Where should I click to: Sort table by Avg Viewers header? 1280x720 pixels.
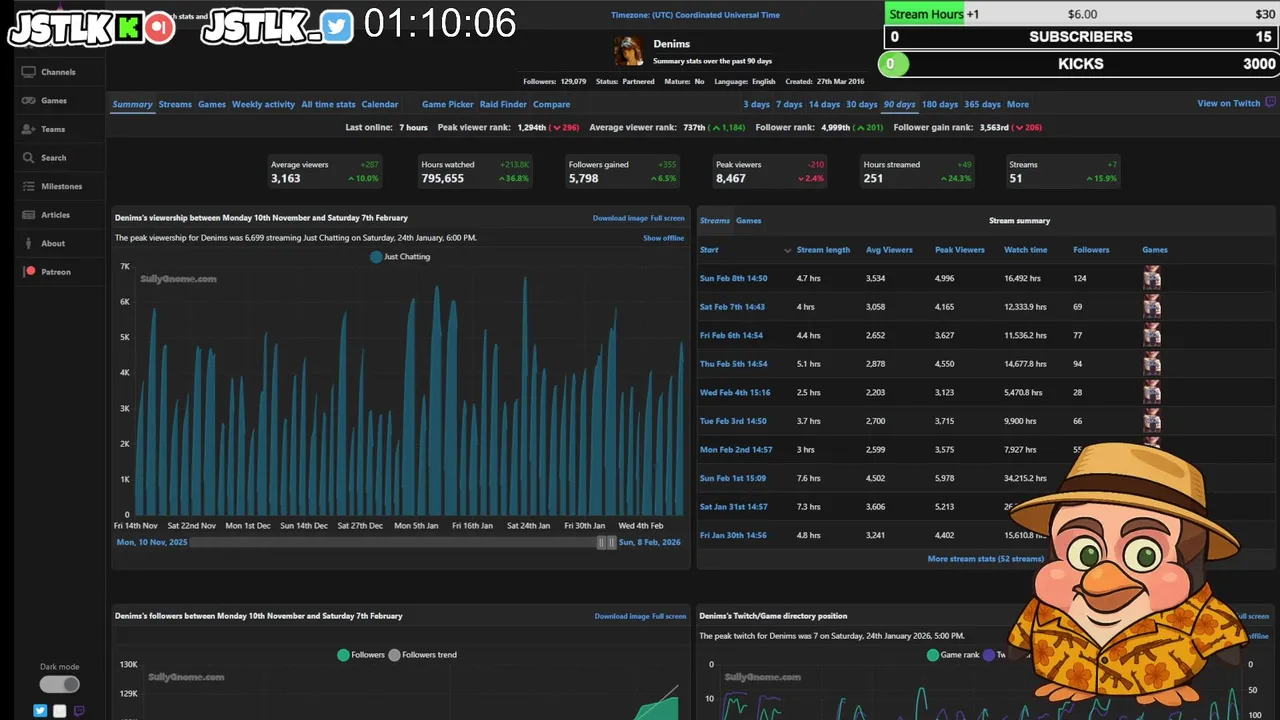point(889,250)
